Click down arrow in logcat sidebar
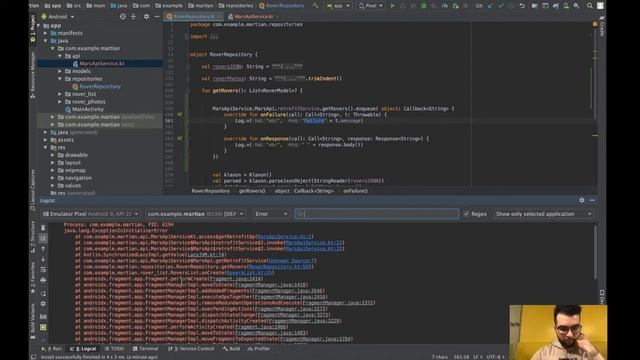The image size is (640, 360). [43, 259]
